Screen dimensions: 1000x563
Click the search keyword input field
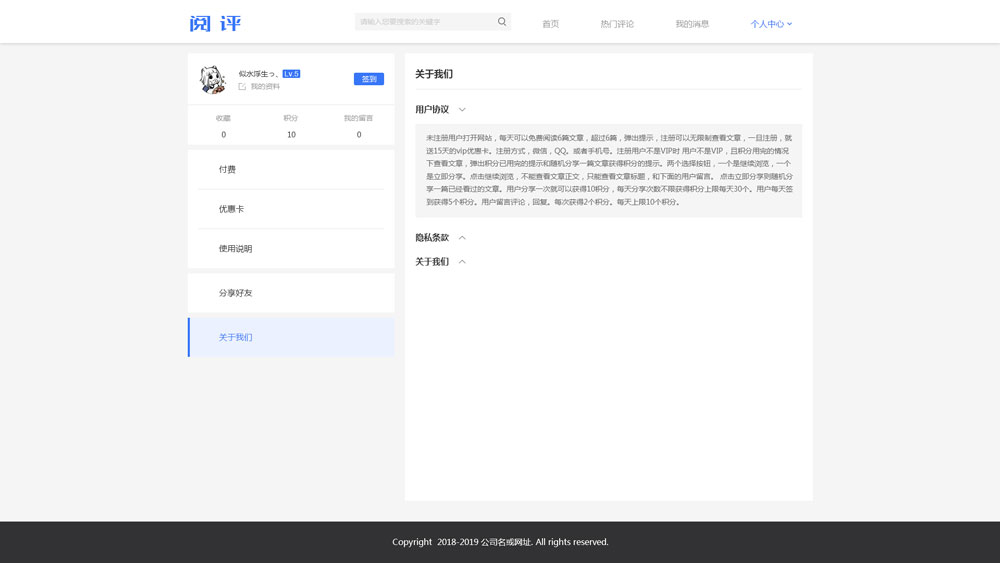tap(425, 22)
